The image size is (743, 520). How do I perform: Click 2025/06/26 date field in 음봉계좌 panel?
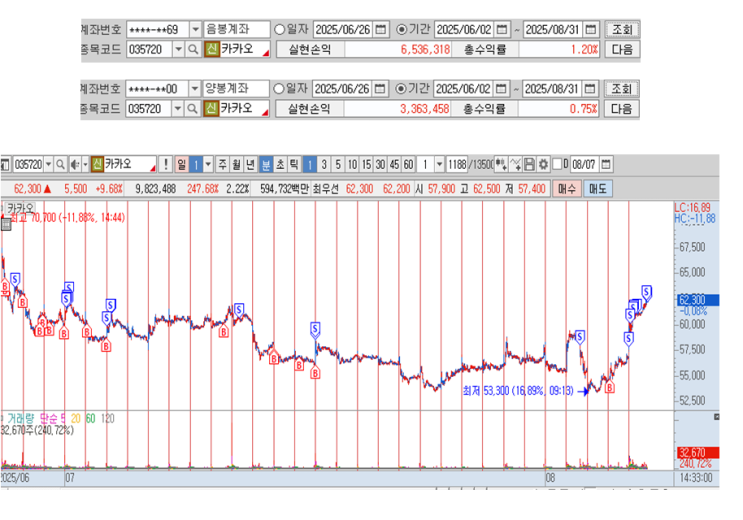click(344, 29)
